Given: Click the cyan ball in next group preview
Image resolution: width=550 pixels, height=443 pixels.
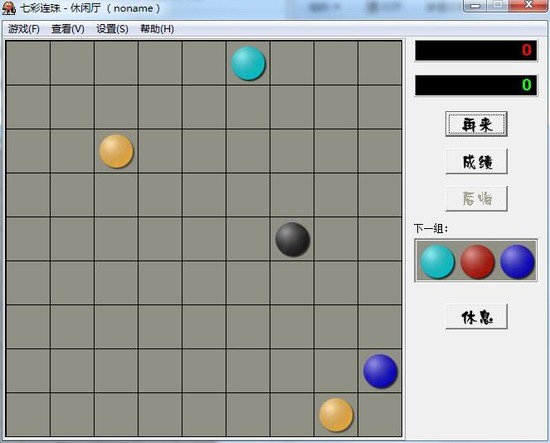Looking at the screenshot, I should (x=437, y=262).
